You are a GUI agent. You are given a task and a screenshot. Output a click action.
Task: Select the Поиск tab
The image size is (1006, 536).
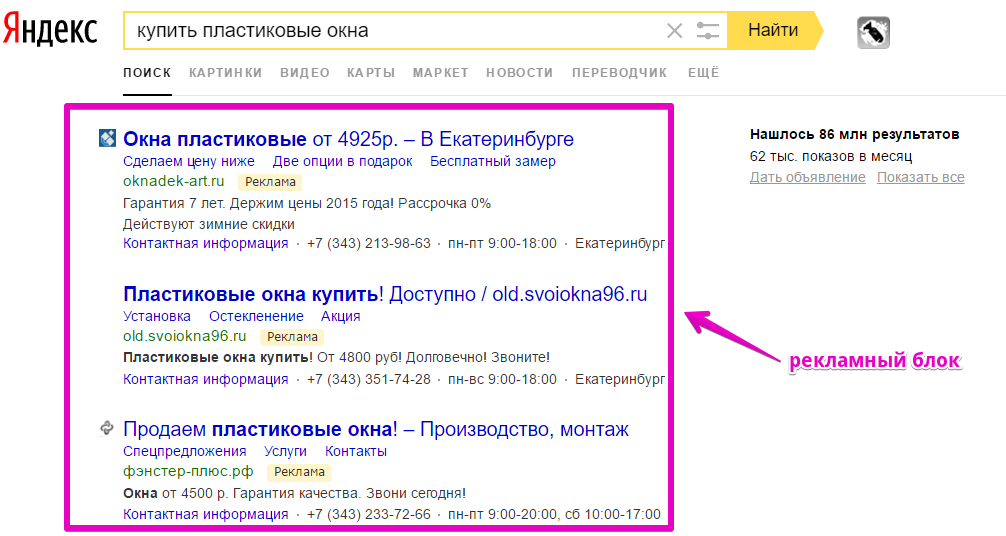[147, 73]
